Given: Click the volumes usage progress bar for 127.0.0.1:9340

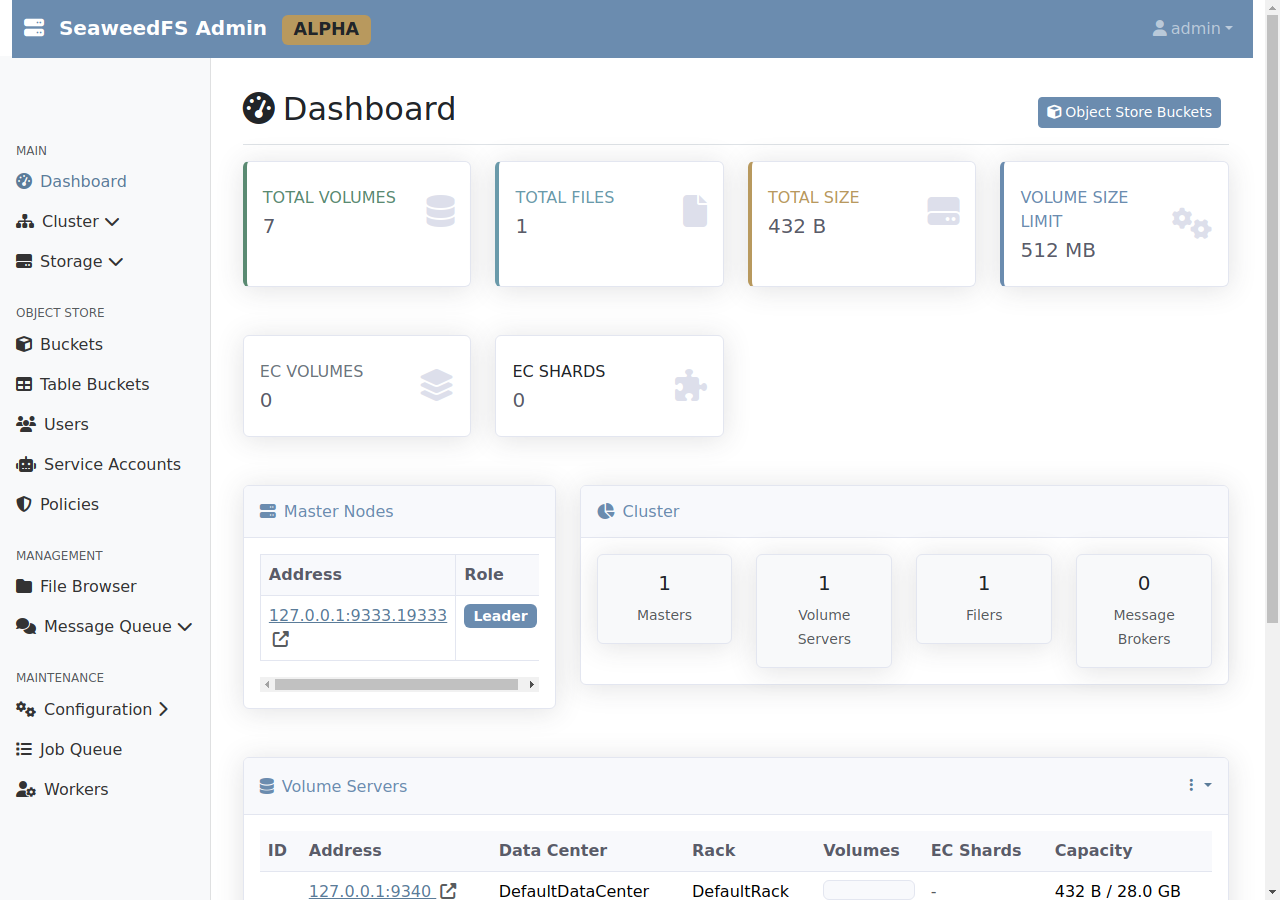Looking at the screenshot, I should [x=869, y=890].
